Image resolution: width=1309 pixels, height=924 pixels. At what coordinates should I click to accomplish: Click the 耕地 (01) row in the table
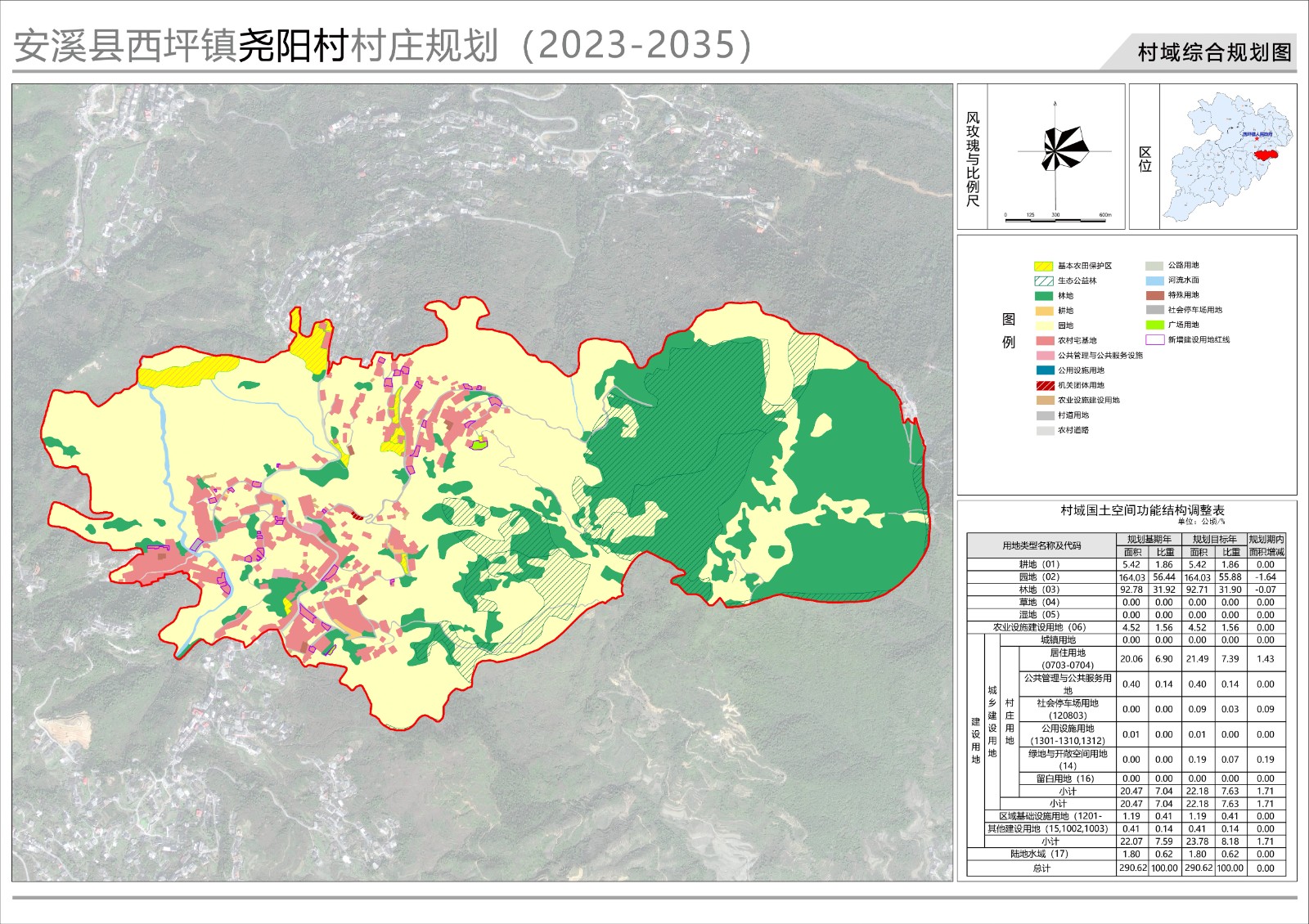[x=1039, y=564]
